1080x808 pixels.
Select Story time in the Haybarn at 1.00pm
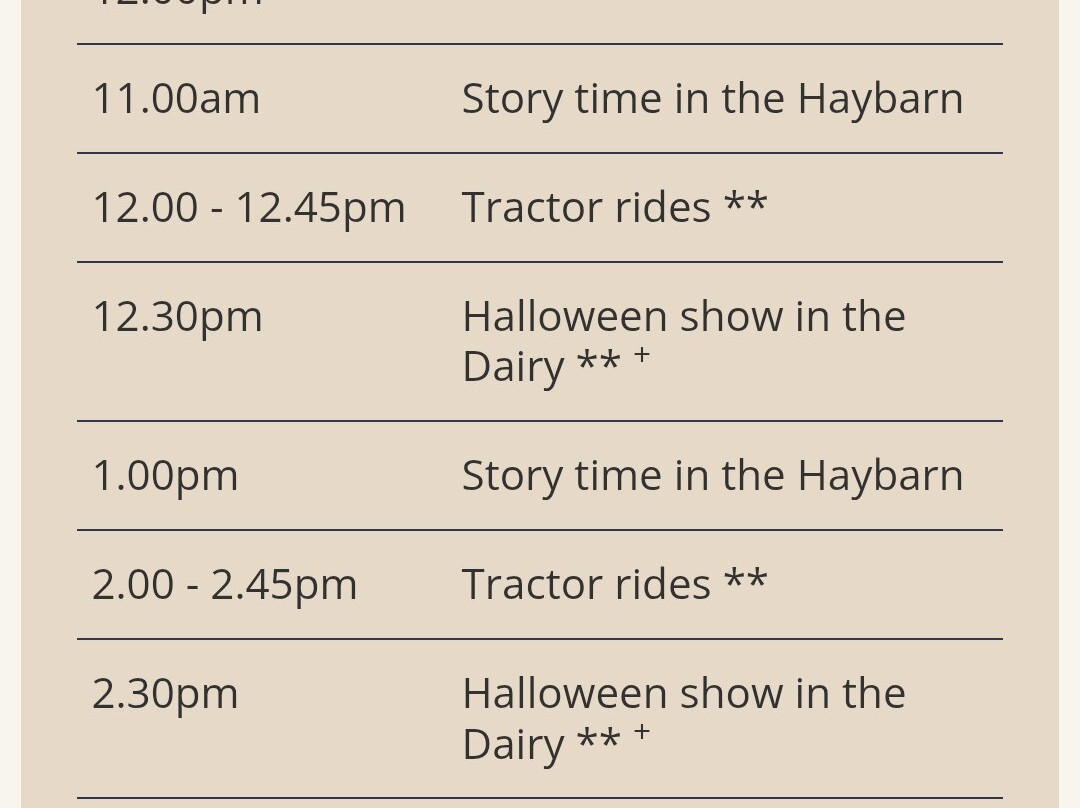coord(712,476)
